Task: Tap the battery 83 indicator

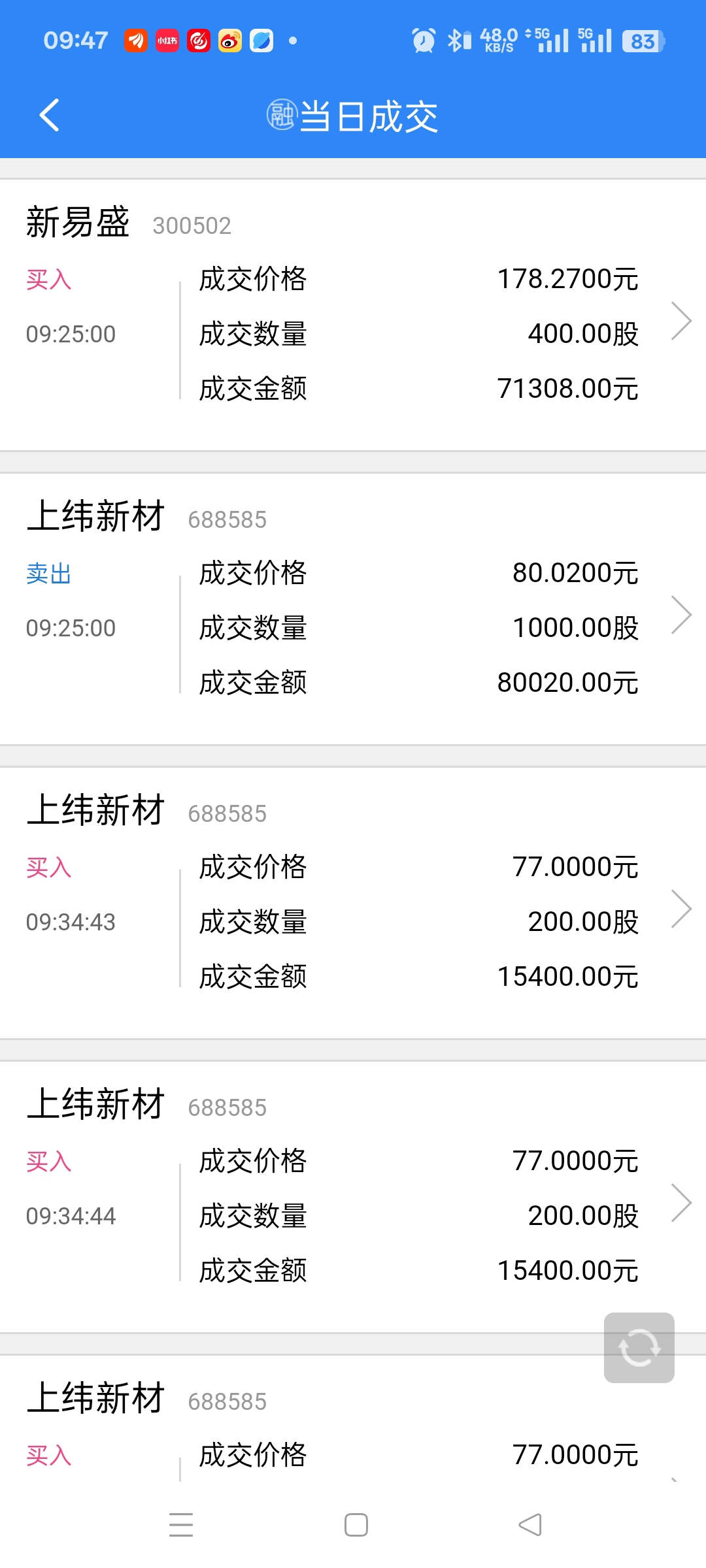Action: coord(643,41)
